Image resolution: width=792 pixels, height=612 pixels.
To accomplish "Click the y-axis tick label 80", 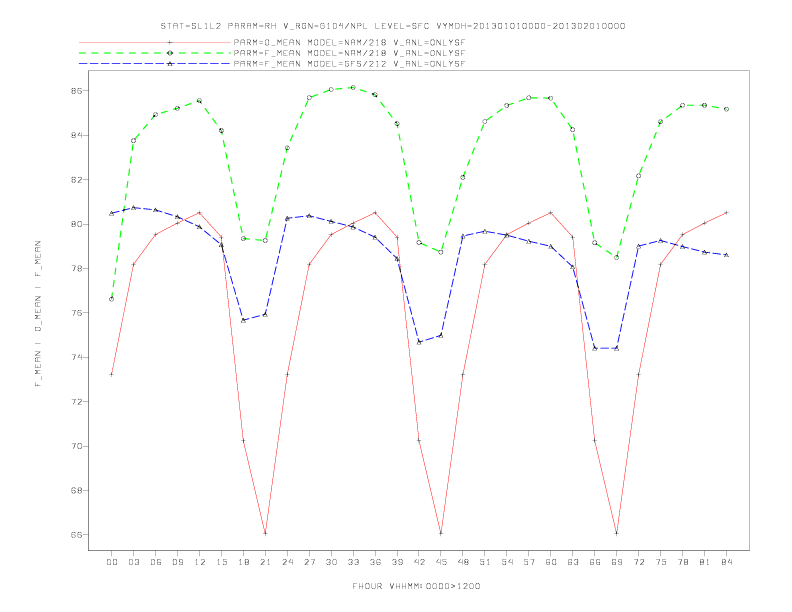I will [x=77, y=224].
